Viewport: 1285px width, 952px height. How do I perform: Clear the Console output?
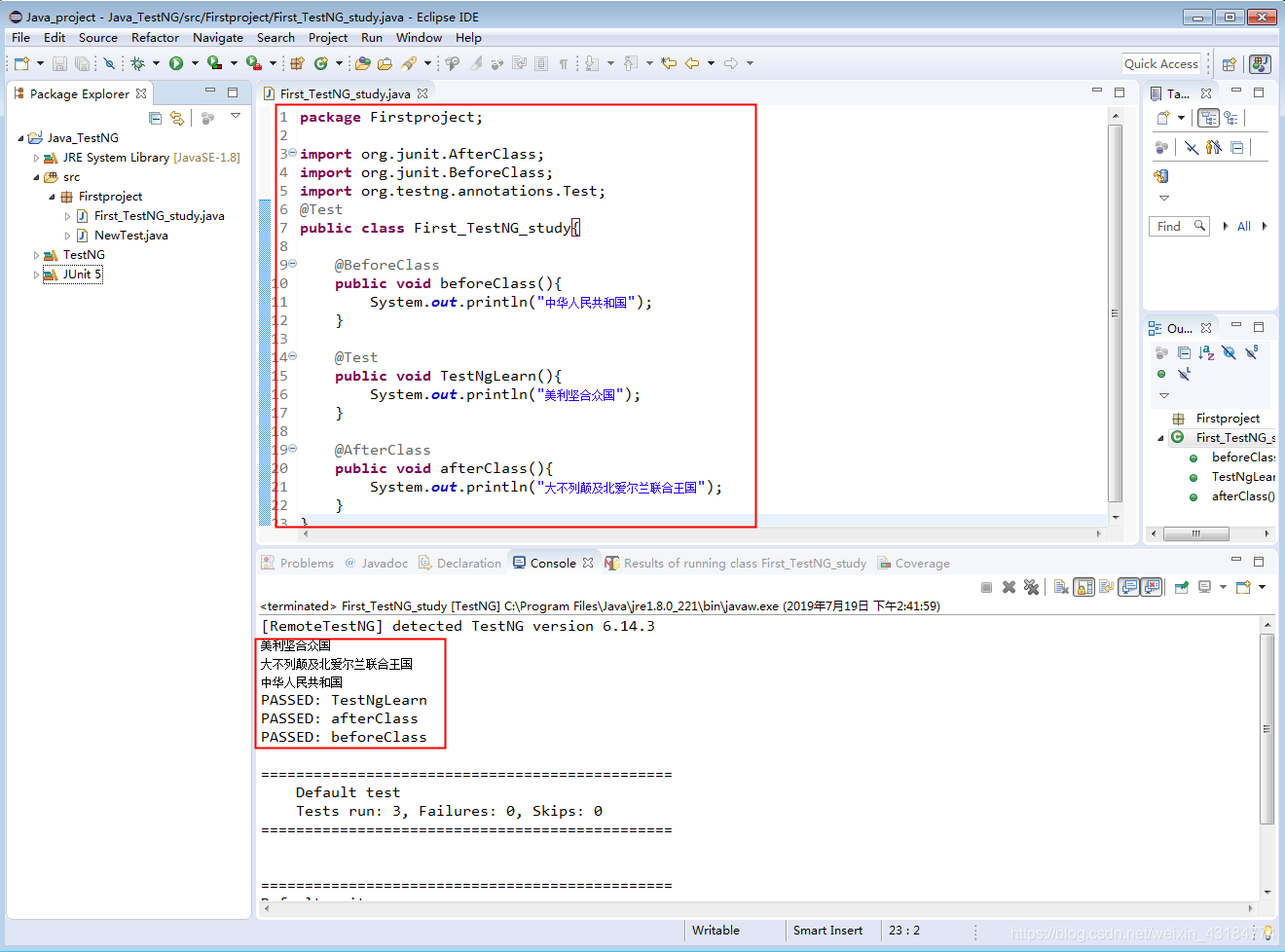1058,586
